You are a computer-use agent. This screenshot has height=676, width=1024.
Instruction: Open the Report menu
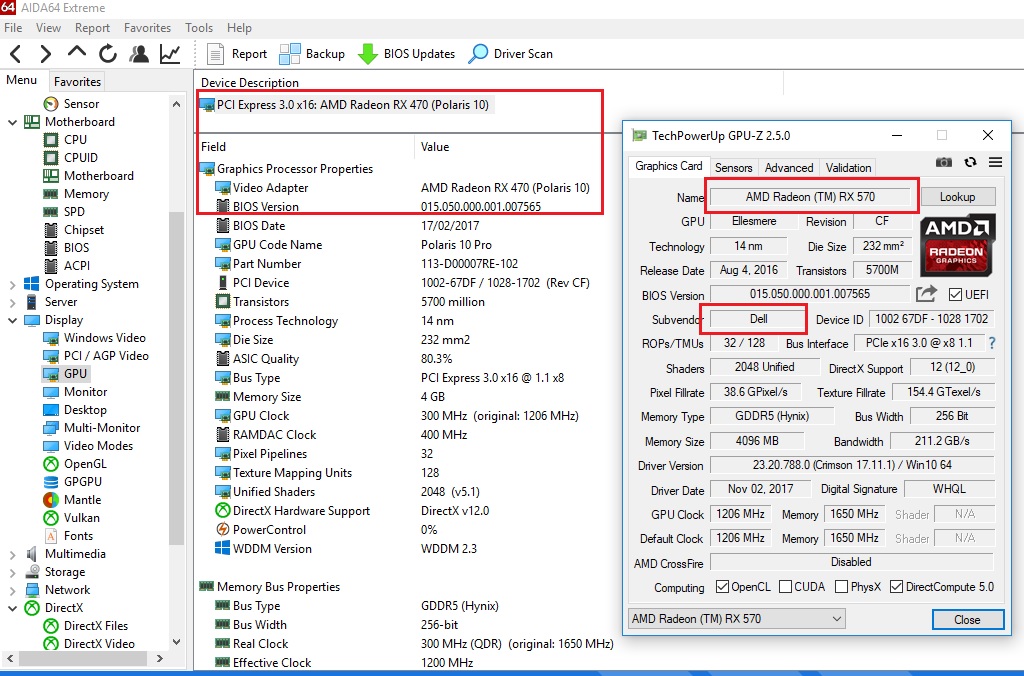(x=92, y=27)
